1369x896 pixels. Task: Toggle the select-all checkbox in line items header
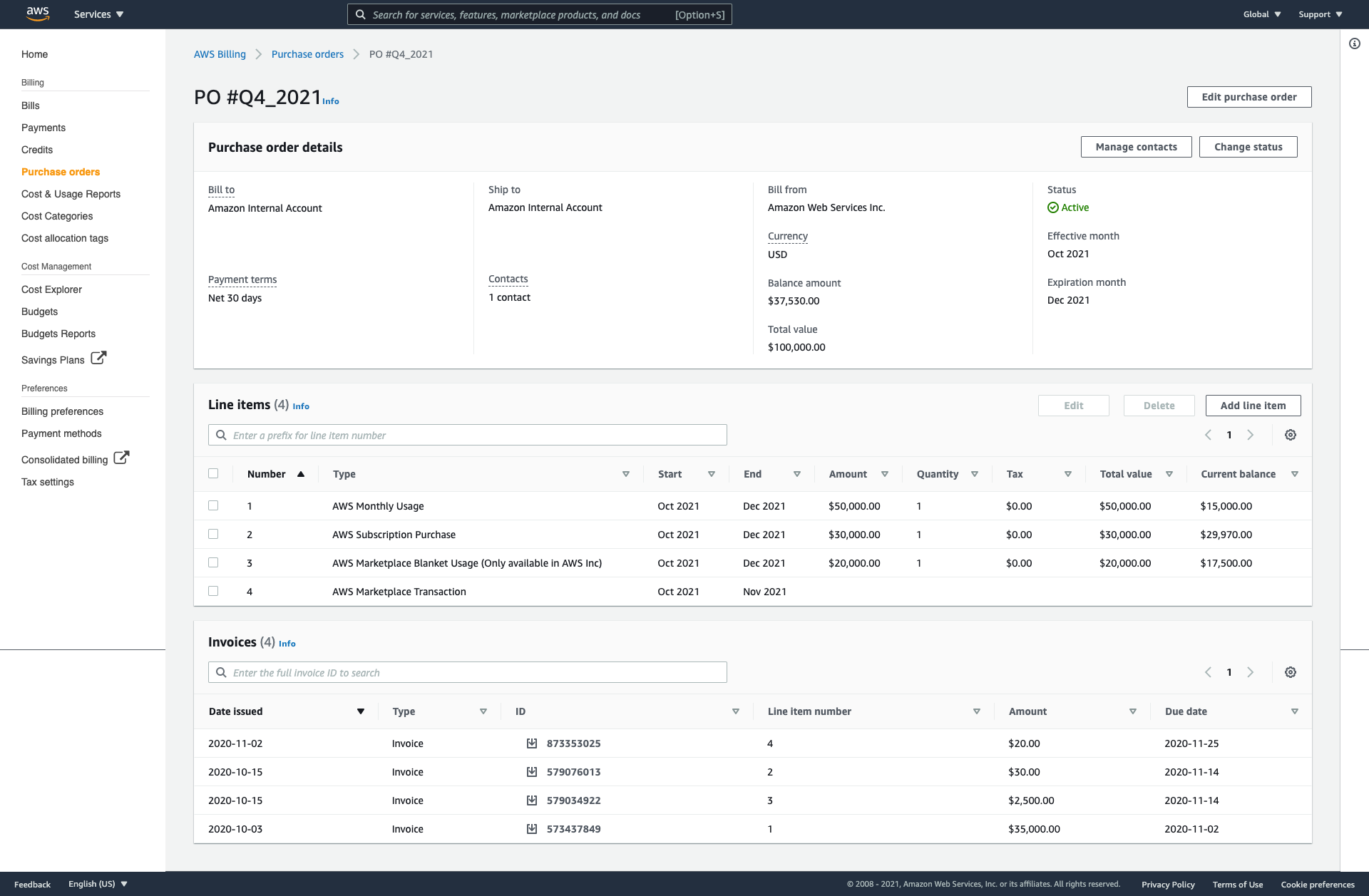click(x=213, y=473)
